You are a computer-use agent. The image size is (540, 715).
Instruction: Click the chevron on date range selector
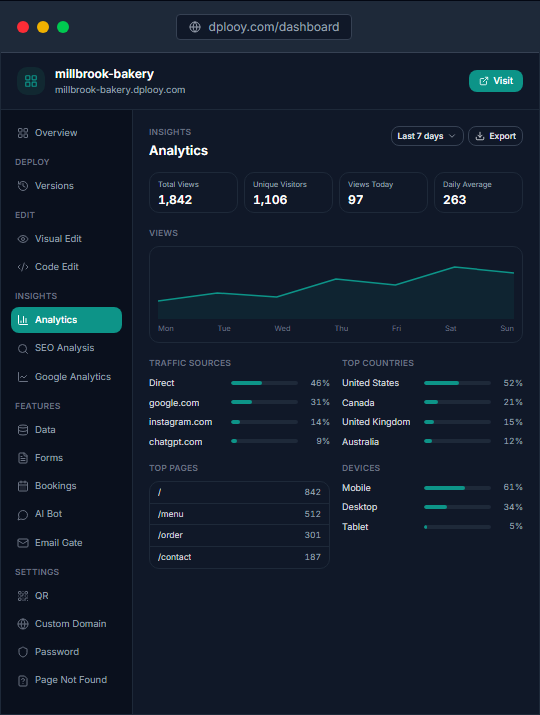click(x=452, y=136)
